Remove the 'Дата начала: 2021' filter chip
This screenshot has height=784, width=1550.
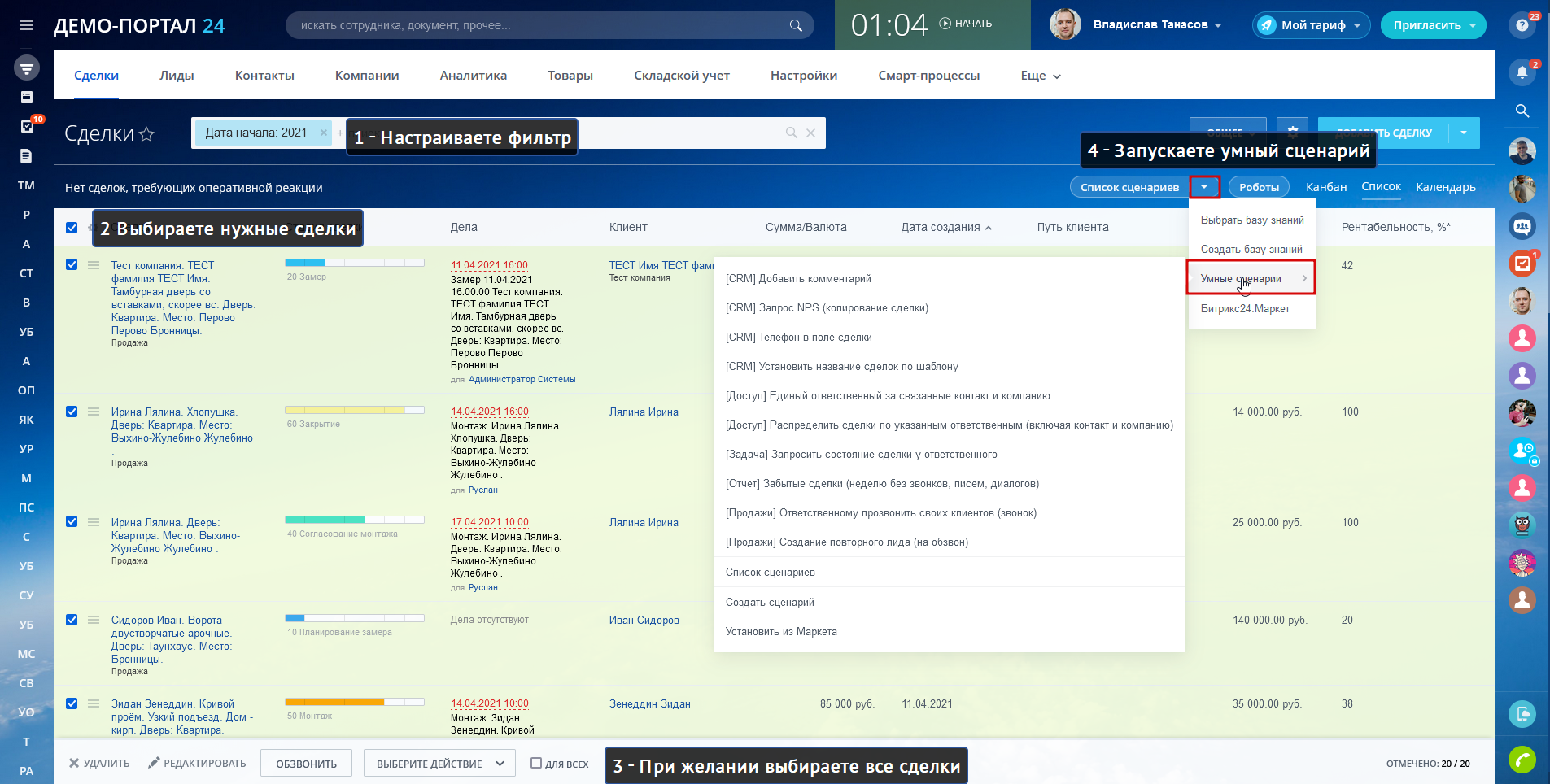pyautogui.click(x=324, y=133)
